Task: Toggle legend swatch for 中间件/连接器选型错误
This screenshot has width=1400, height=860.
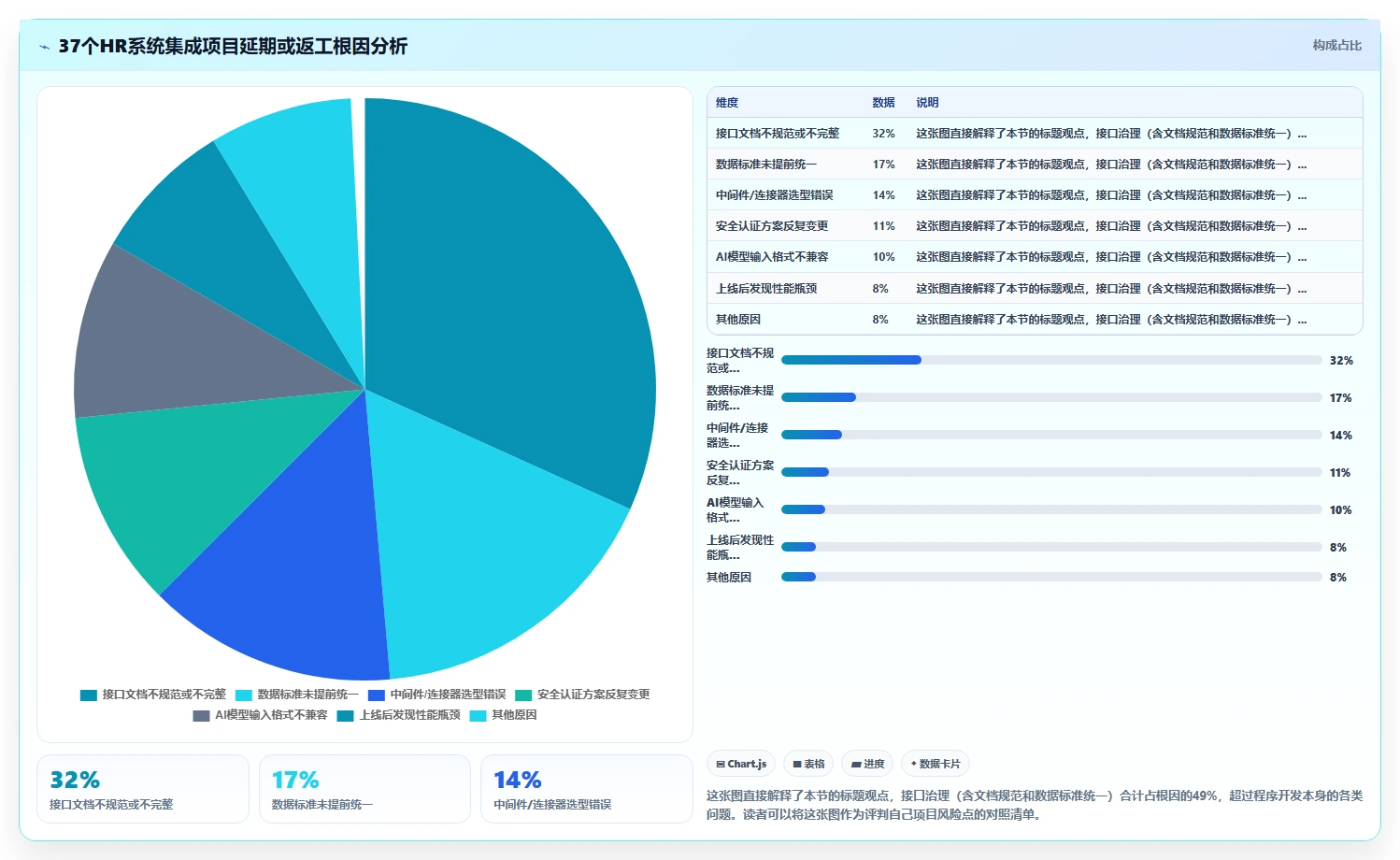Action: pos(377,695)
